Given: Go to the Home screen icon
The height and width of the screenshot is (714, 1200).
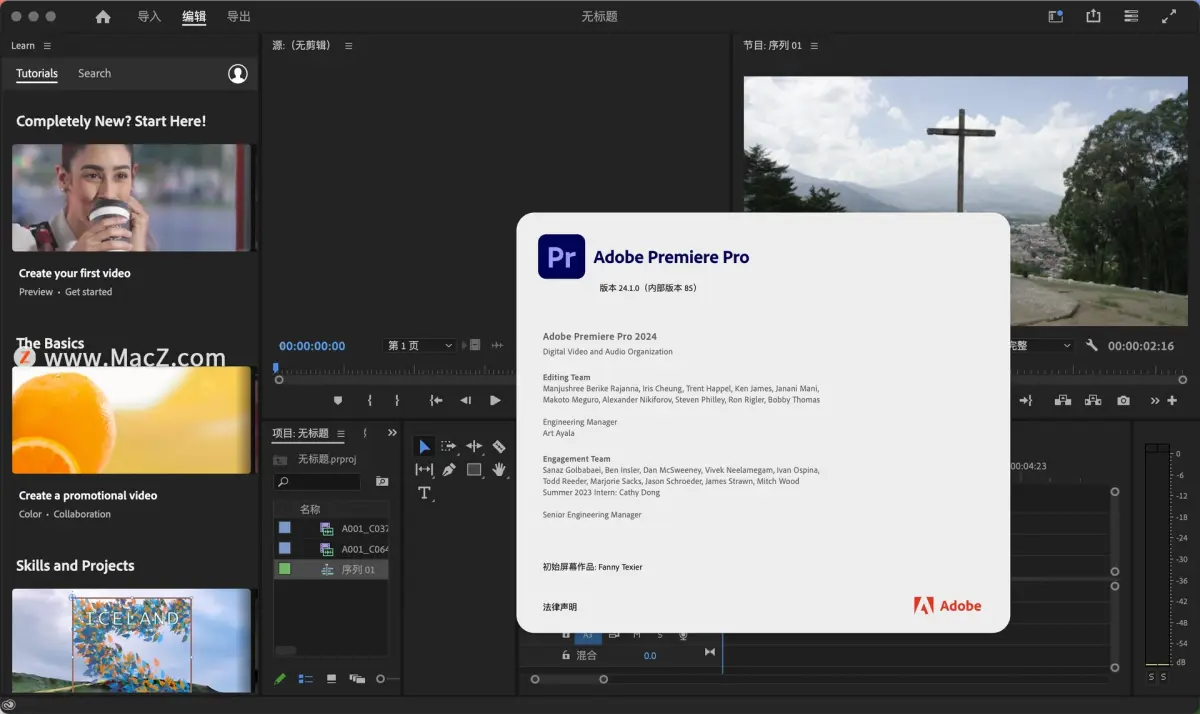Looking at the screenshot, I should pyautogui.click(x=103, y=16).
